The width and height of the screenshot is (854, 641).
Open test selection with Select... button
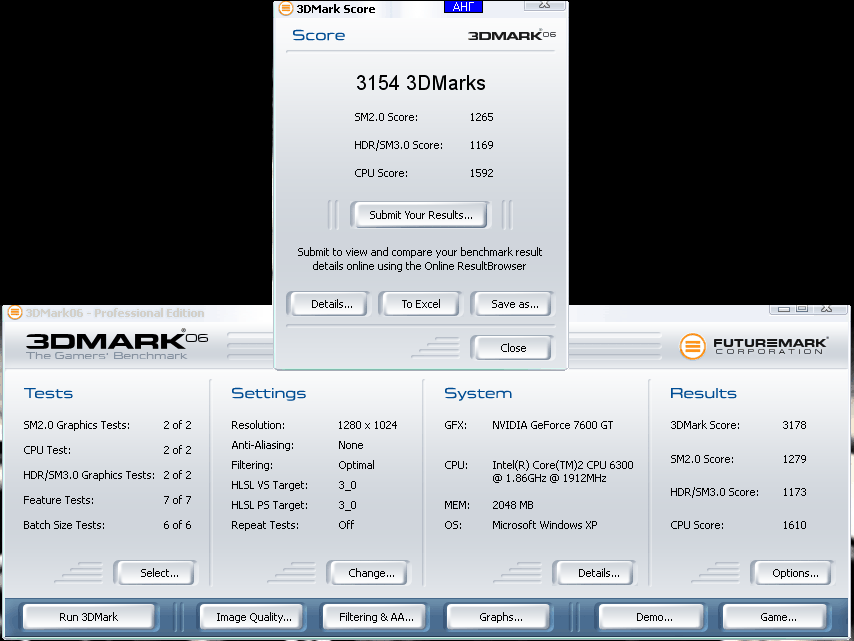pyautogui.click(x=158, y=573)
